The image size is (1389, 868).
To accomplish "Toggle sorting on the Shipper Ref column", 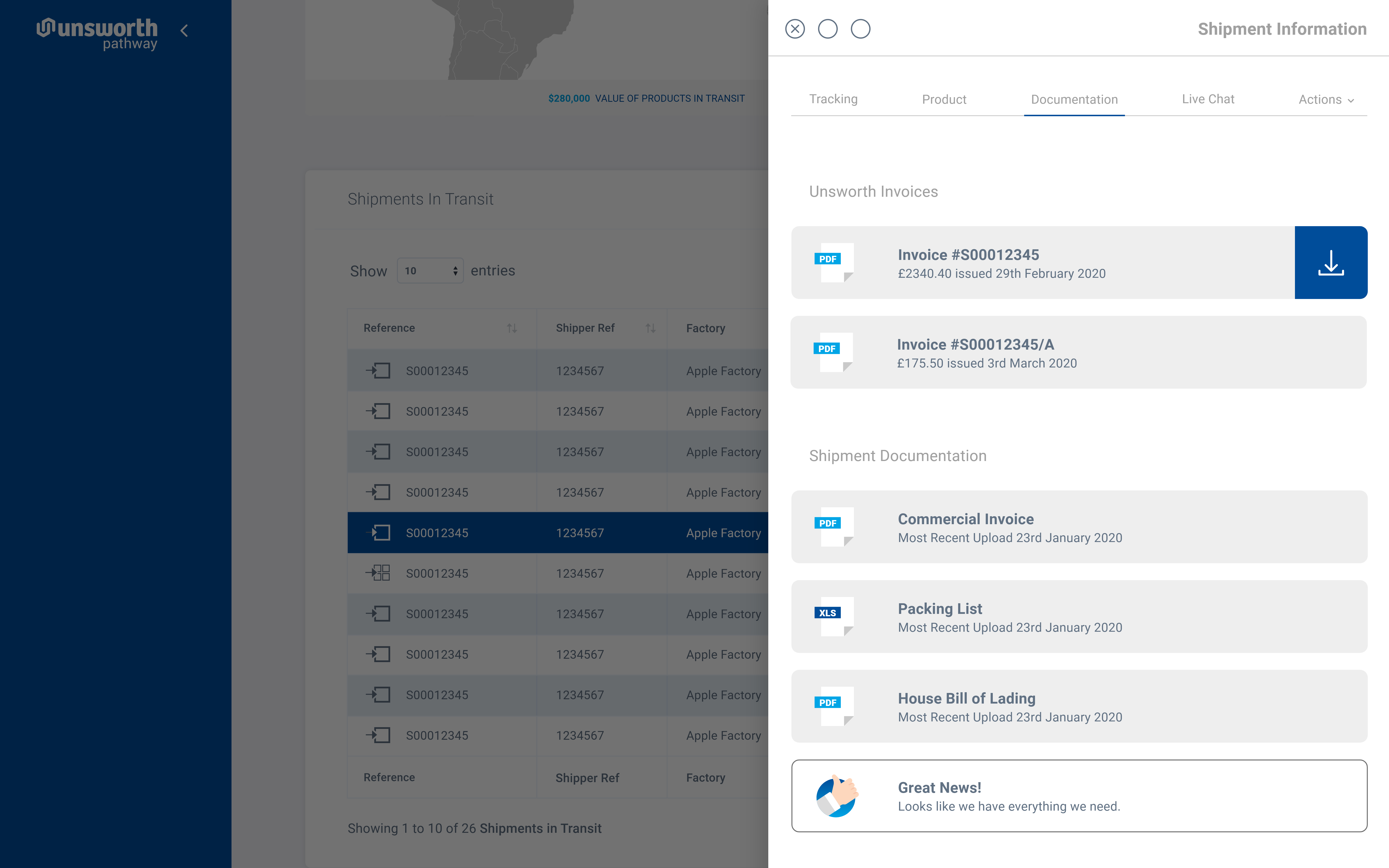I will pos(650,328).
